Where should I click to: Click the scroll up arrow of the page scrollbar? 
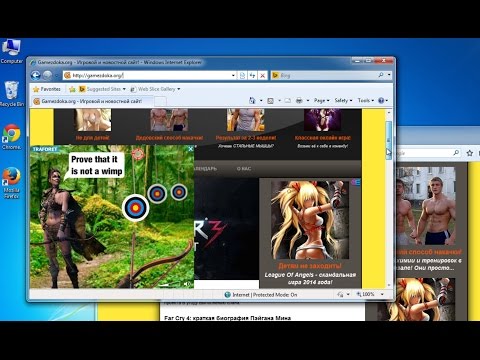389,112
